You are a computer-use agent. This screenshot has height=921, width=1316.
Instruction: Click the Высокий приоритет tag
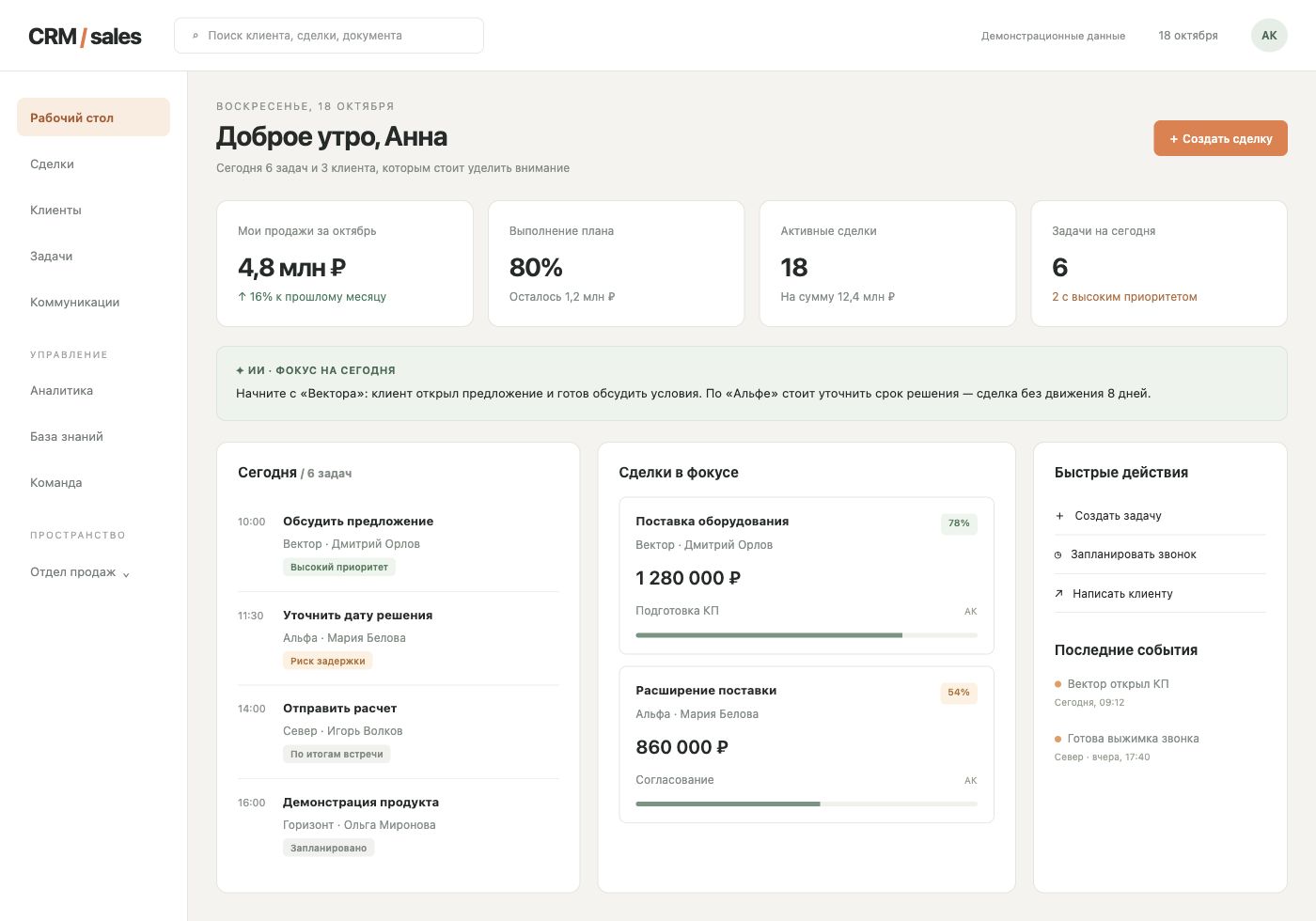coord(339,568)
